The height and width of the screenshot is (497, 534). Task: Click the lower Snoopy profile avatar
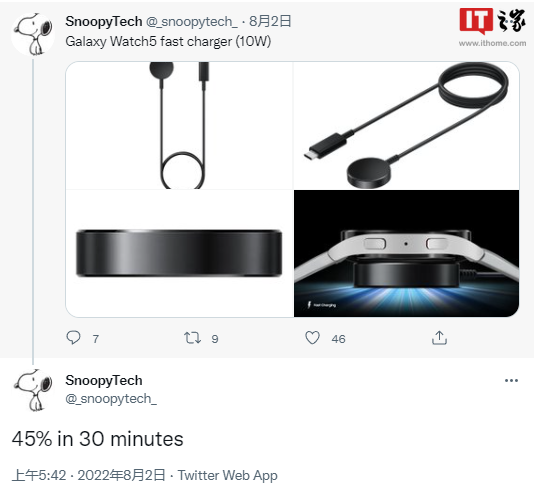coord(33,390)
